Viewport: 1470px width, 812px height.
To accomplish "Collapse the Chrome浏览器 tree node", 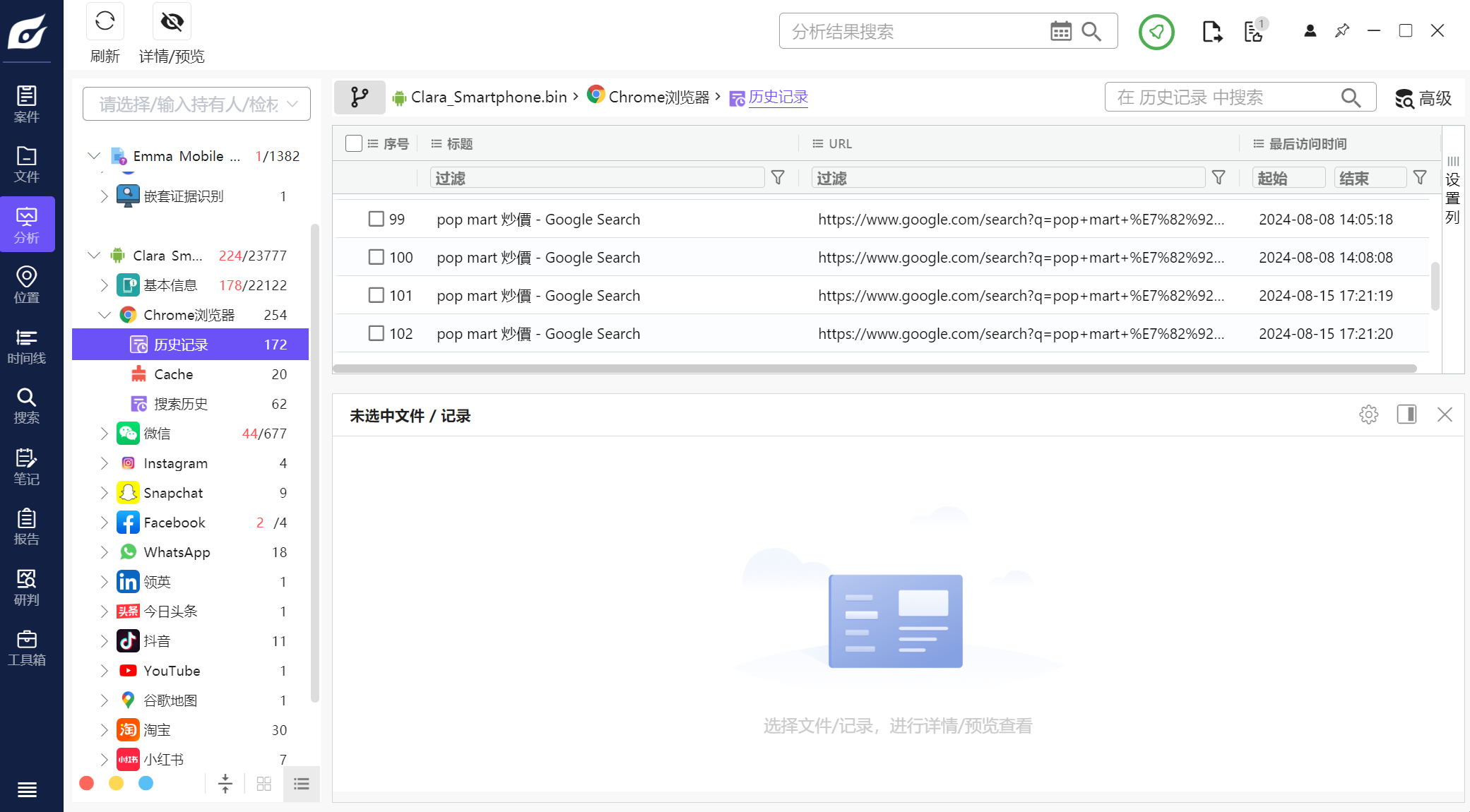I will [105, 315].
